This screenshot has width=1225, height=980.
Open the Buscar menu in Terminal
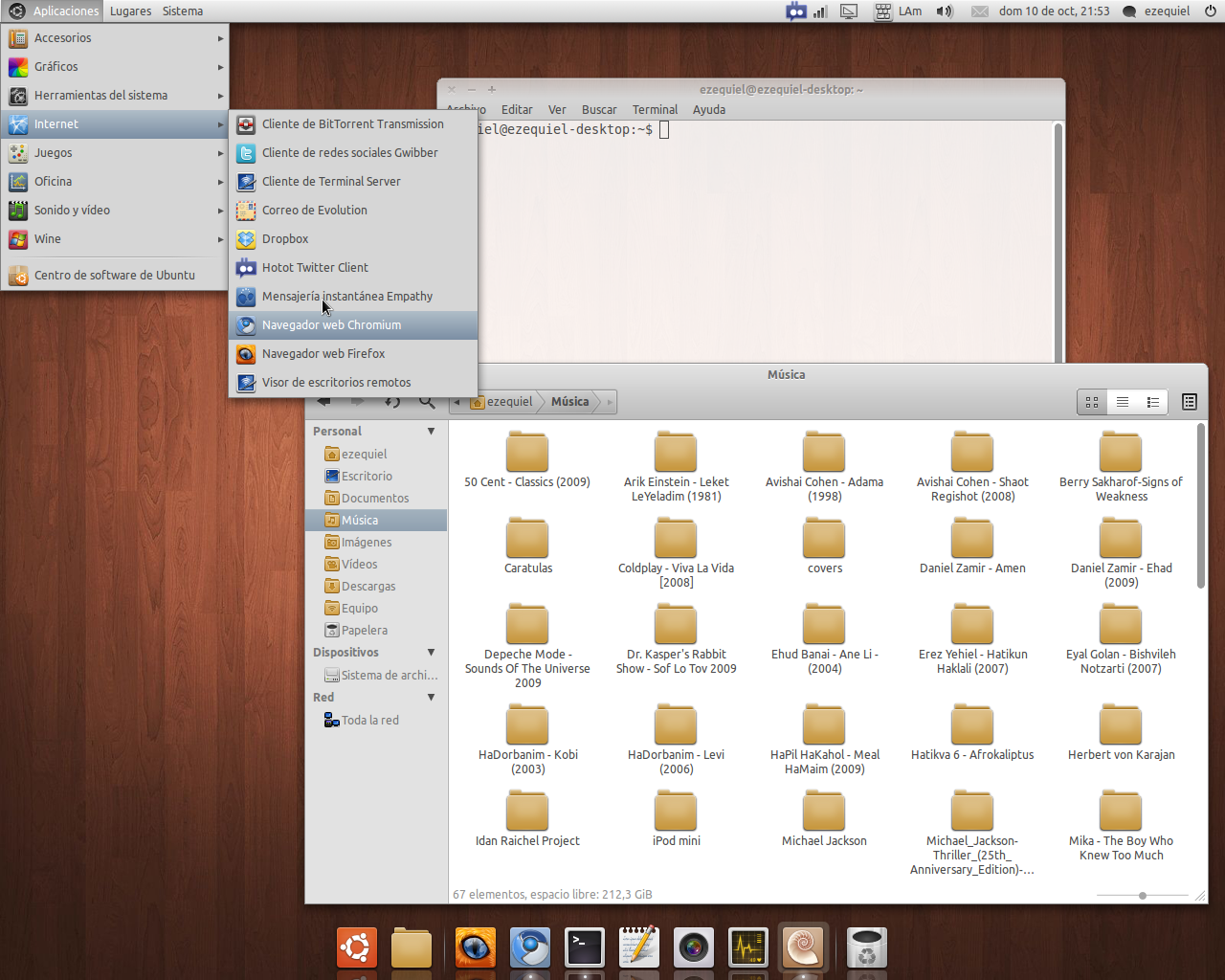tap(599, 110)
